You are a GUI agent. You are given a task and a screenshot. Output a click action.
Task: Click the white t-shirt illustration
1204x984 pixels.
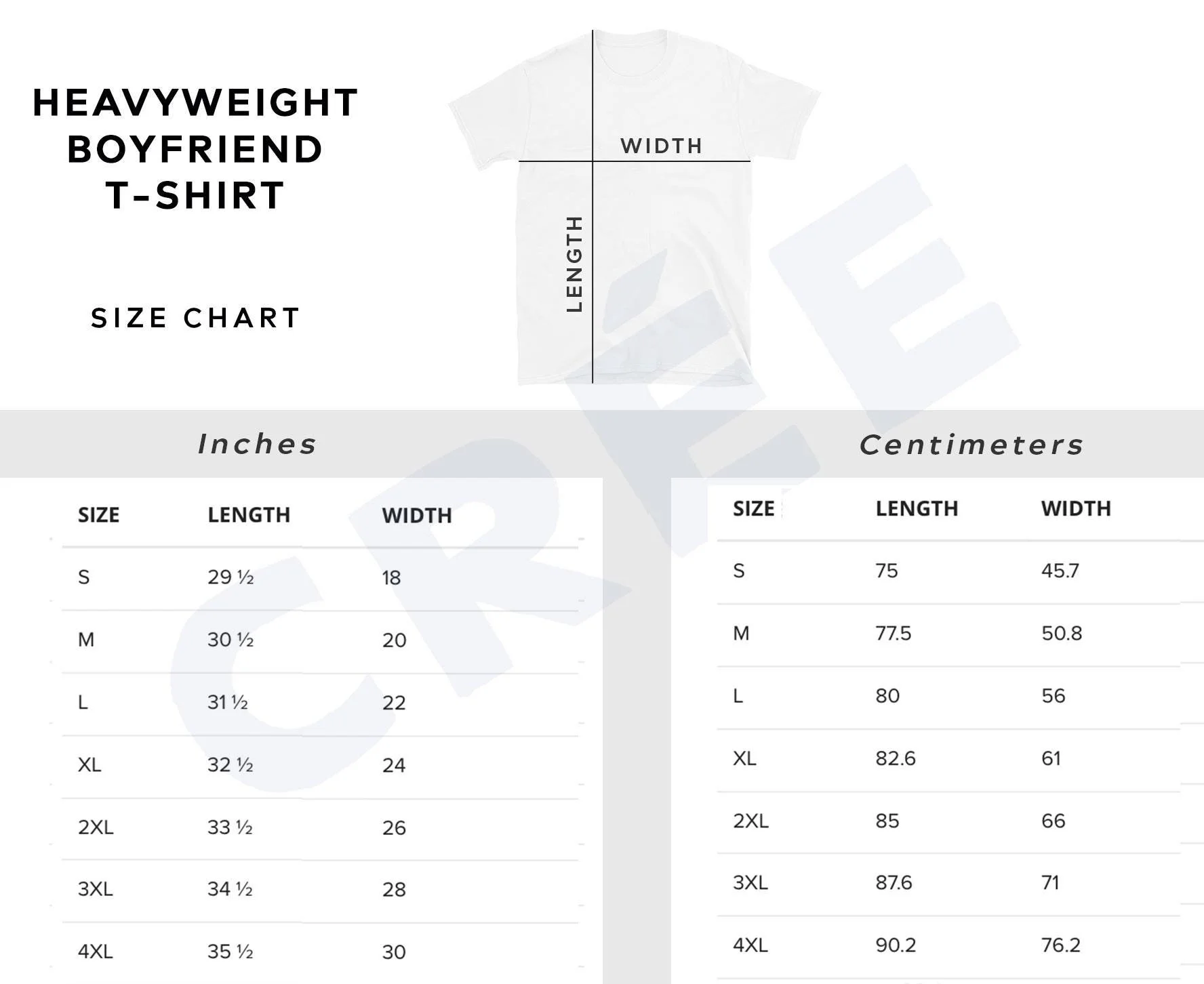tap(634, 207)
